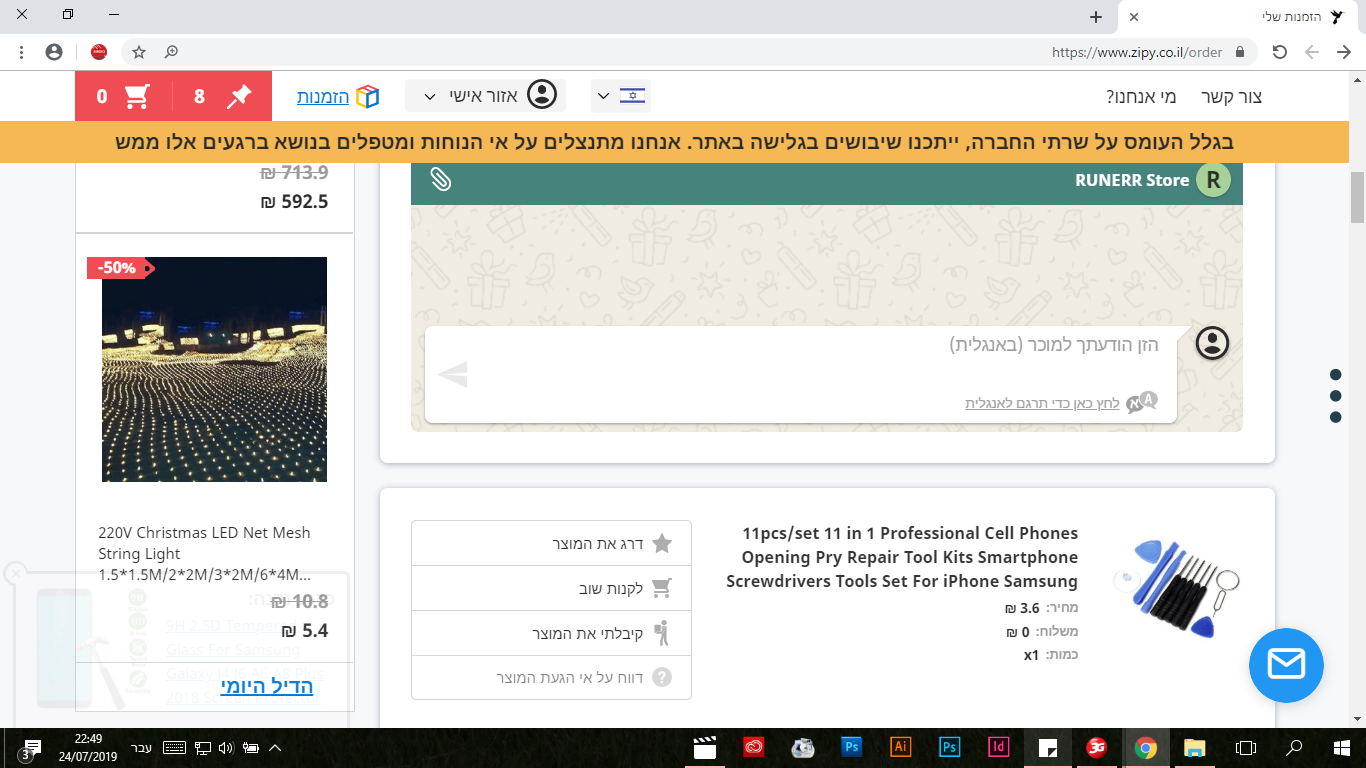Click the browser vertical scrollbar thumb
The height and width of the screenshot is (768, 1366).
1358,198
